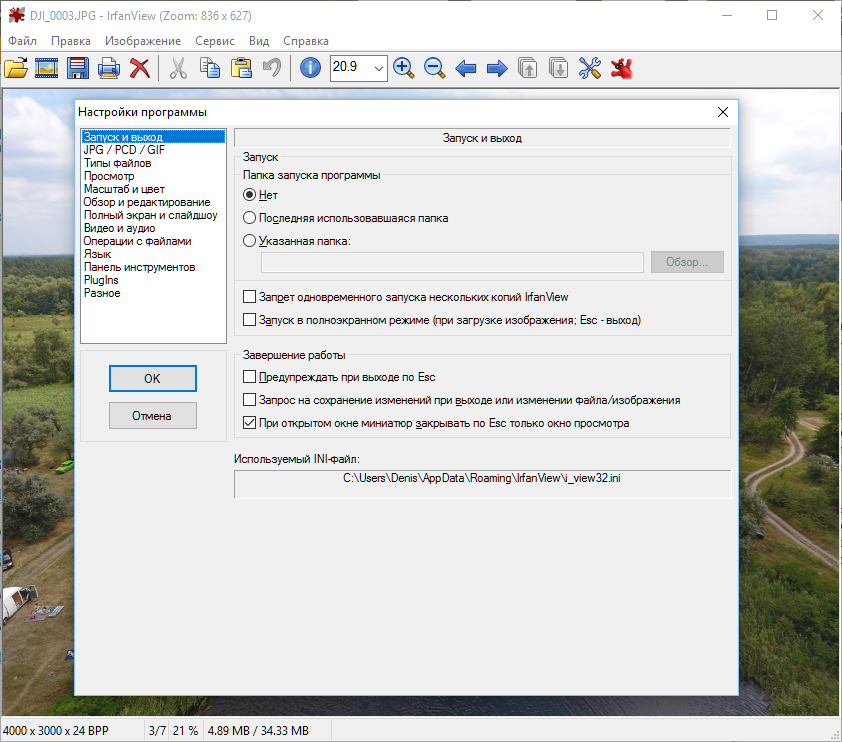This screenshot has width=842, height=742.
Task: Select 'Панель инструментов' in settings list
Action: pyautogui.click(x=139, y=267)
